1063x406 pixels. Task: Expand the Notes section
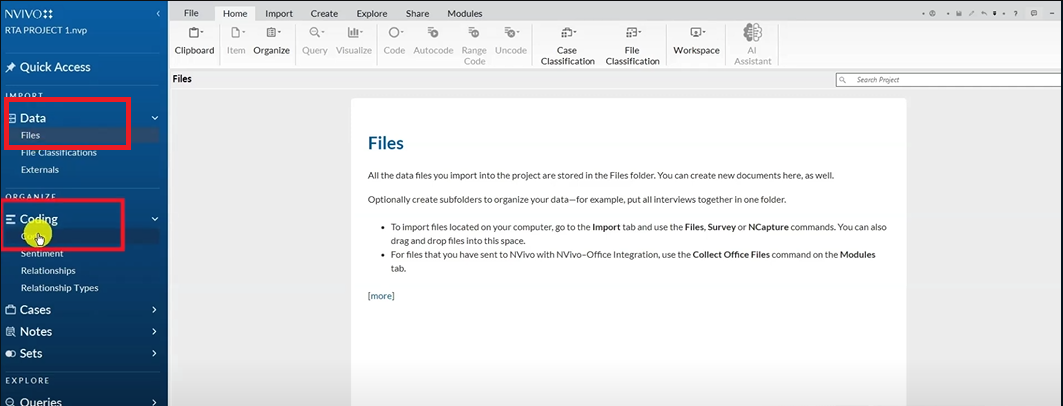[154, 332]
